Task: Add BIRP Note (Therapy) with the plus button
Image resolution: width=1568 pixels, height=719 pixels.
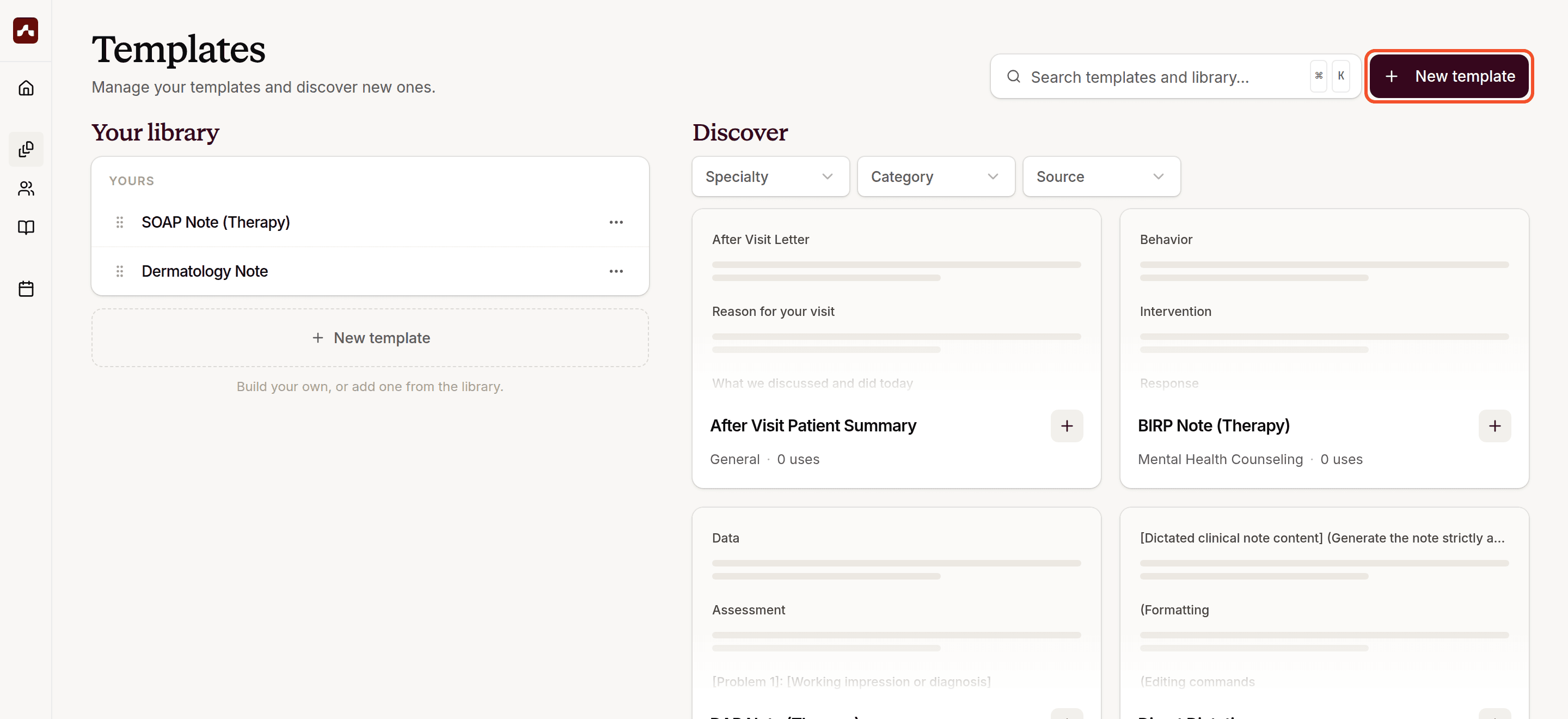Action: click(1494, 426)
